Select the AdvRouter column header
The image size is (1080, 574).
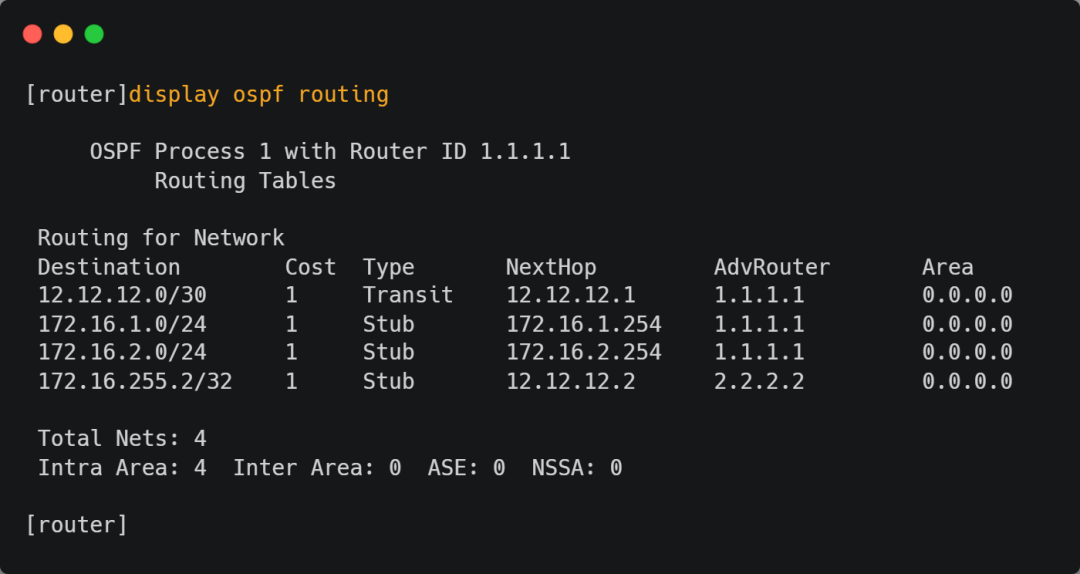(772, 267)
